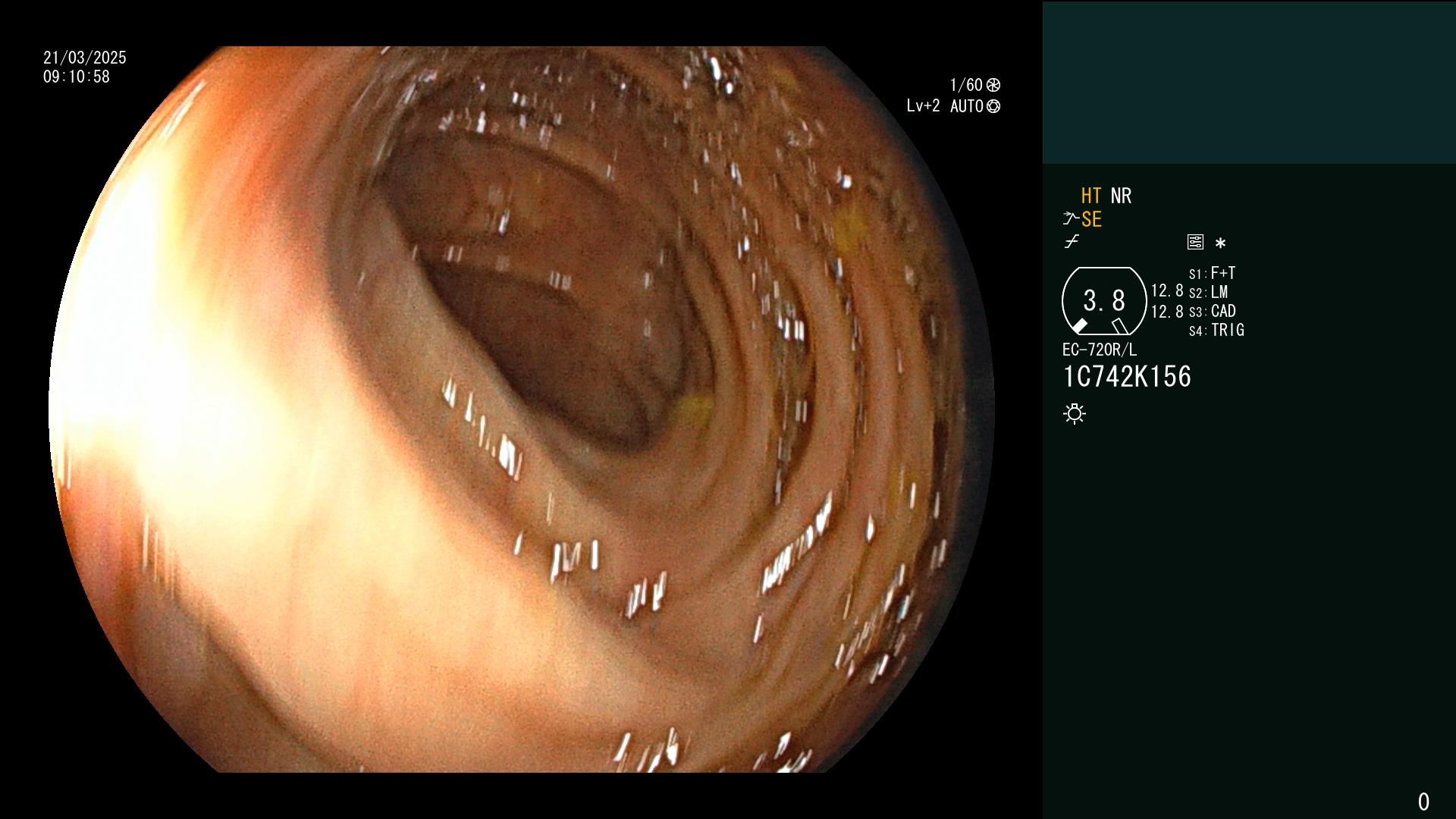1456x819 pixels.
Task: Click the Lv+2 brightness level text
Action: (923, 106)
